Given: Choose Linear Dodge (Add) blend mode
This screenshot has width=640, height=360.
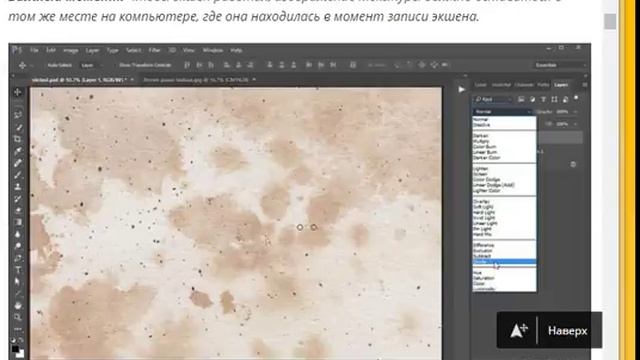Looking at the screenshot, I should tap(493, 185).
